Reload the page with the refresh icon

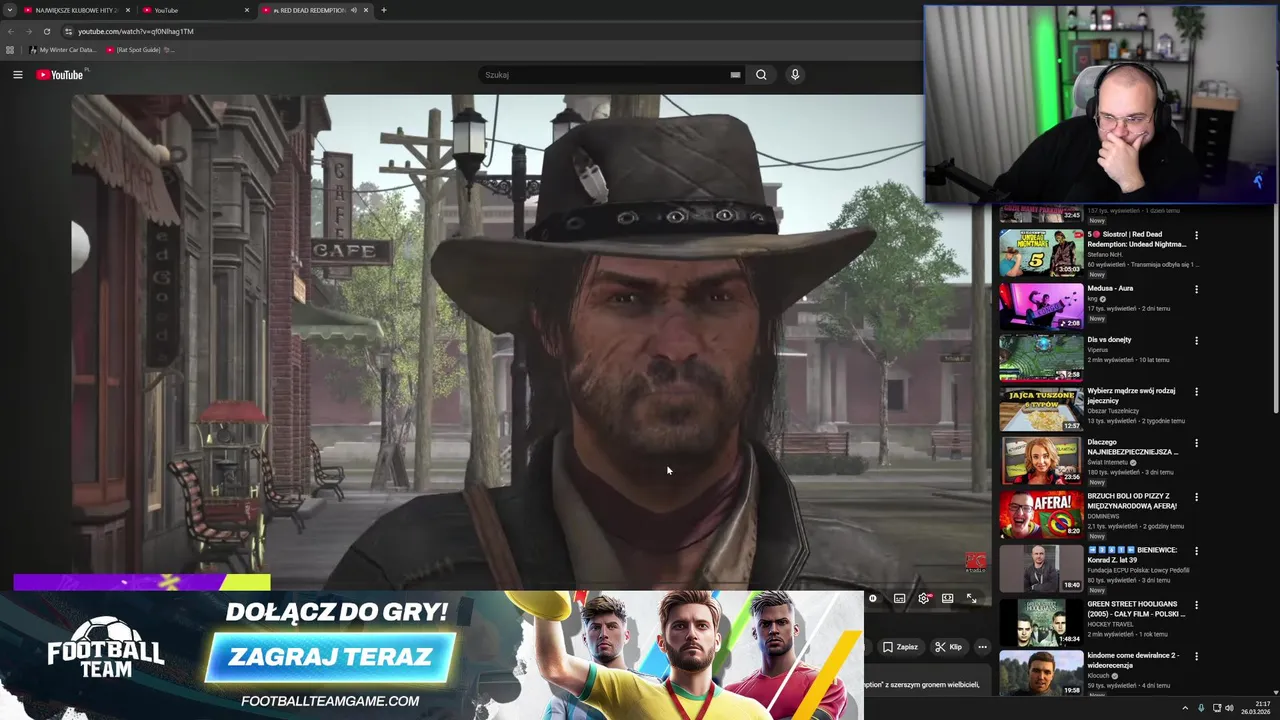tap(46, 31)
